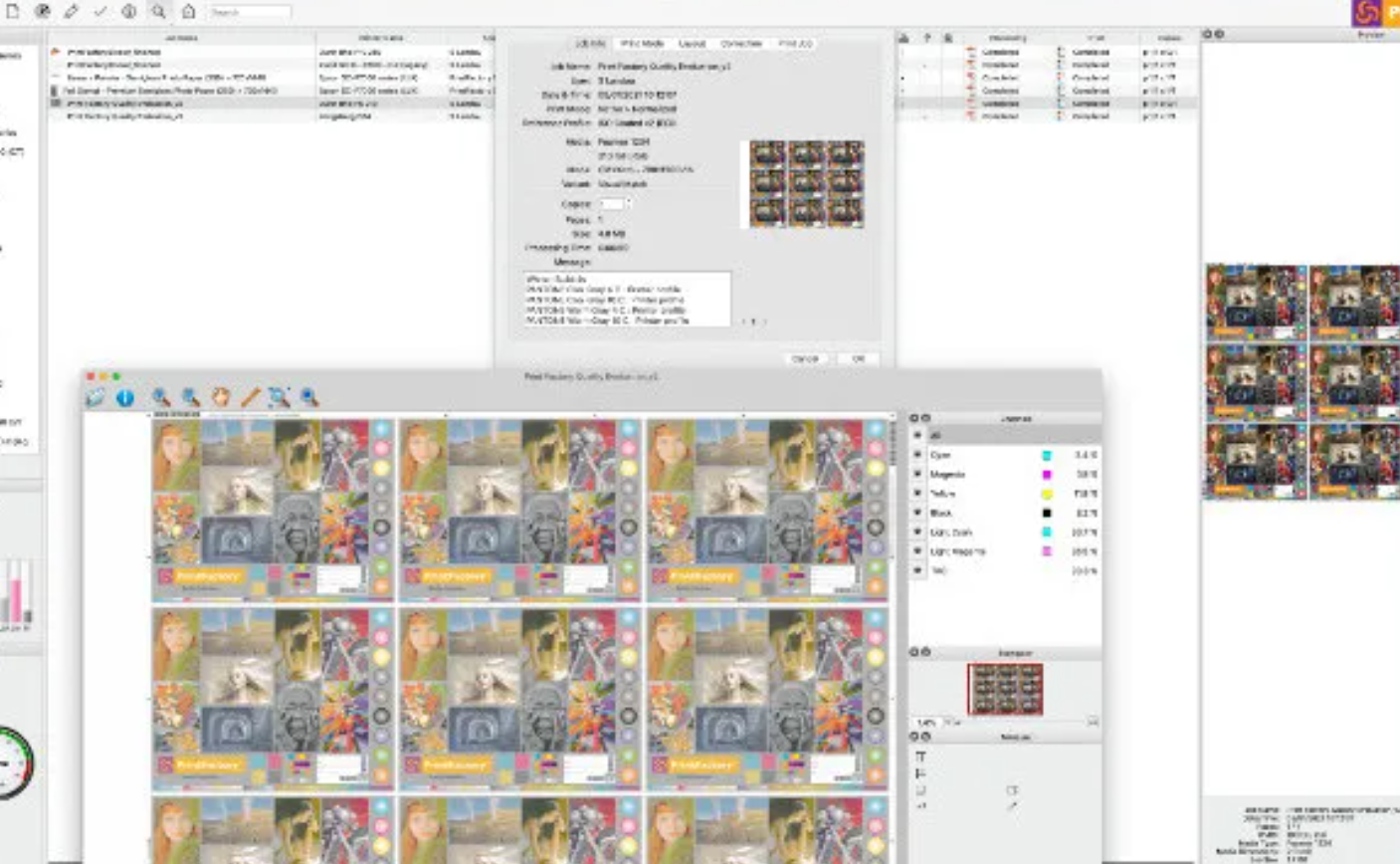
Task: Collapse the bottom tools panel with its left circular button
Action: click(x=913, y=737)
